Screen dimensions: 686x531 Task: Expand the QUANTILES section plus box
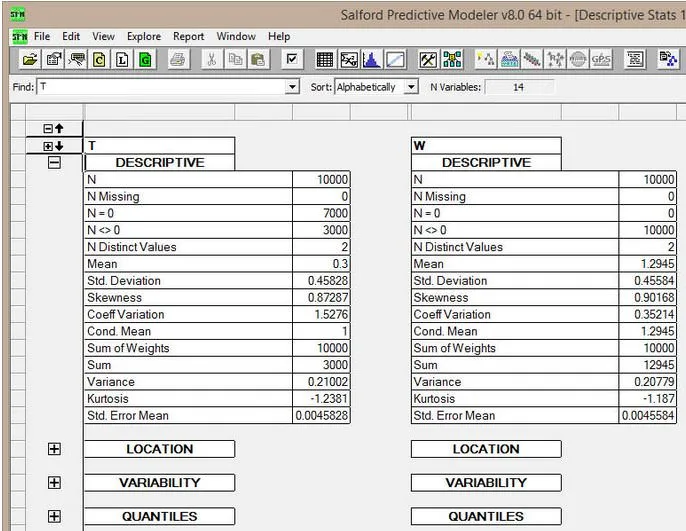coord(54,517)
